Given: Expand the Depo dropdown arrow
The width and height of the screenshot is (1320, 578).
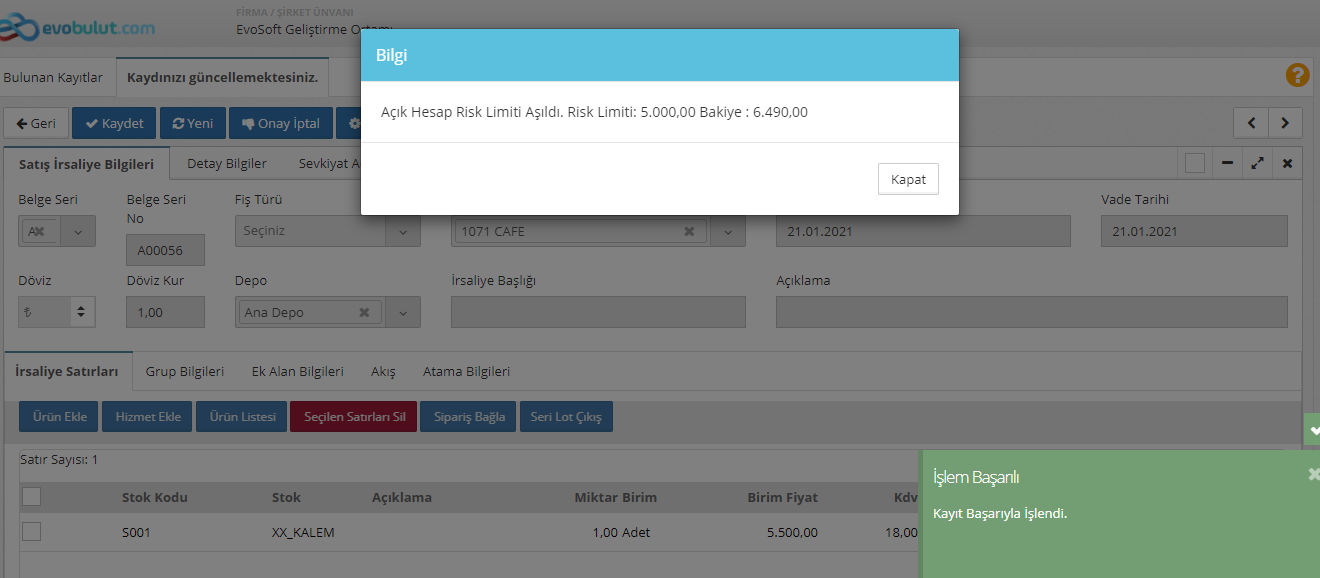Looking at the screenshot, I should pos(403,313).
